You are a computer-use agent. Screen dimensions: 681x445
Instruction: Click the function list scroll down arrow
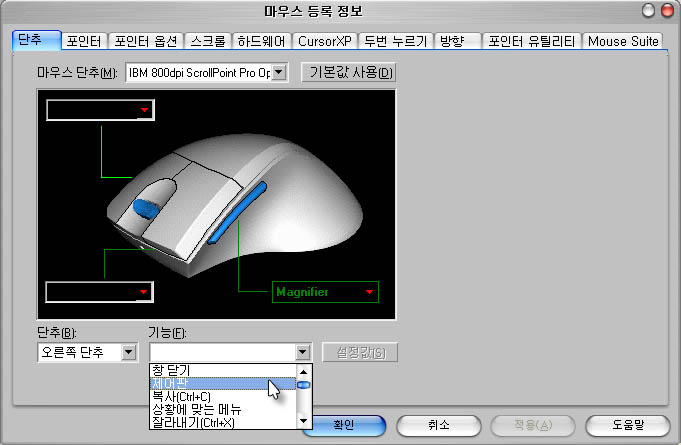pyautogui.click(x=304, y=421)
